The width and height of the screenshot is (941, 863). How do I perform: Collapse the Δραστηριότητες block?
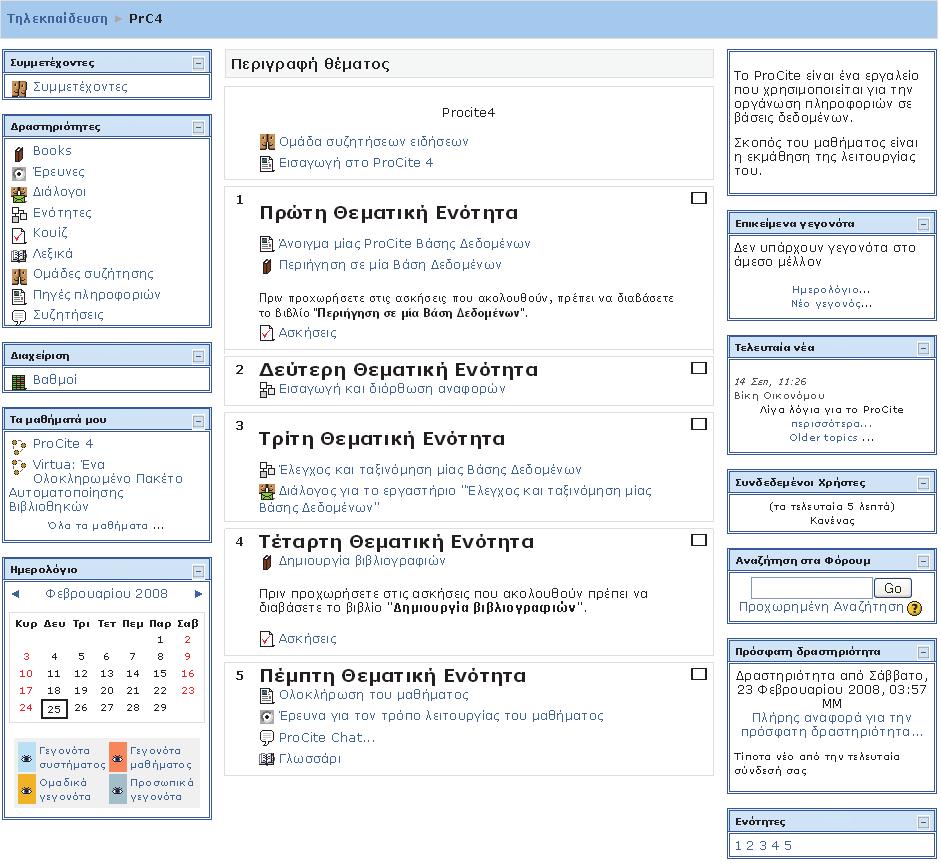(199, 127)
